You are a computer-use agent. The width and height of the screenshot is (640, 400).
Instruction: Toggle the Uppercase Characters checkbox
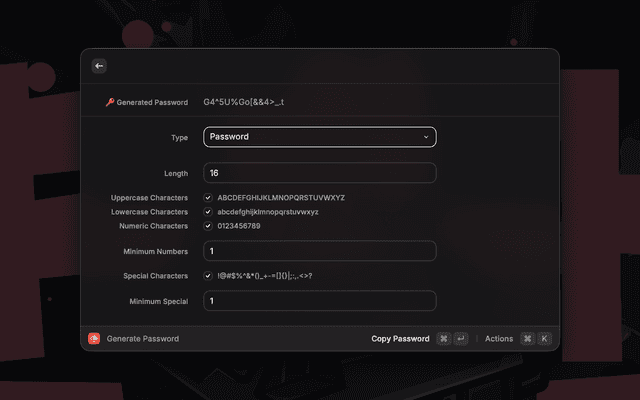208,198
